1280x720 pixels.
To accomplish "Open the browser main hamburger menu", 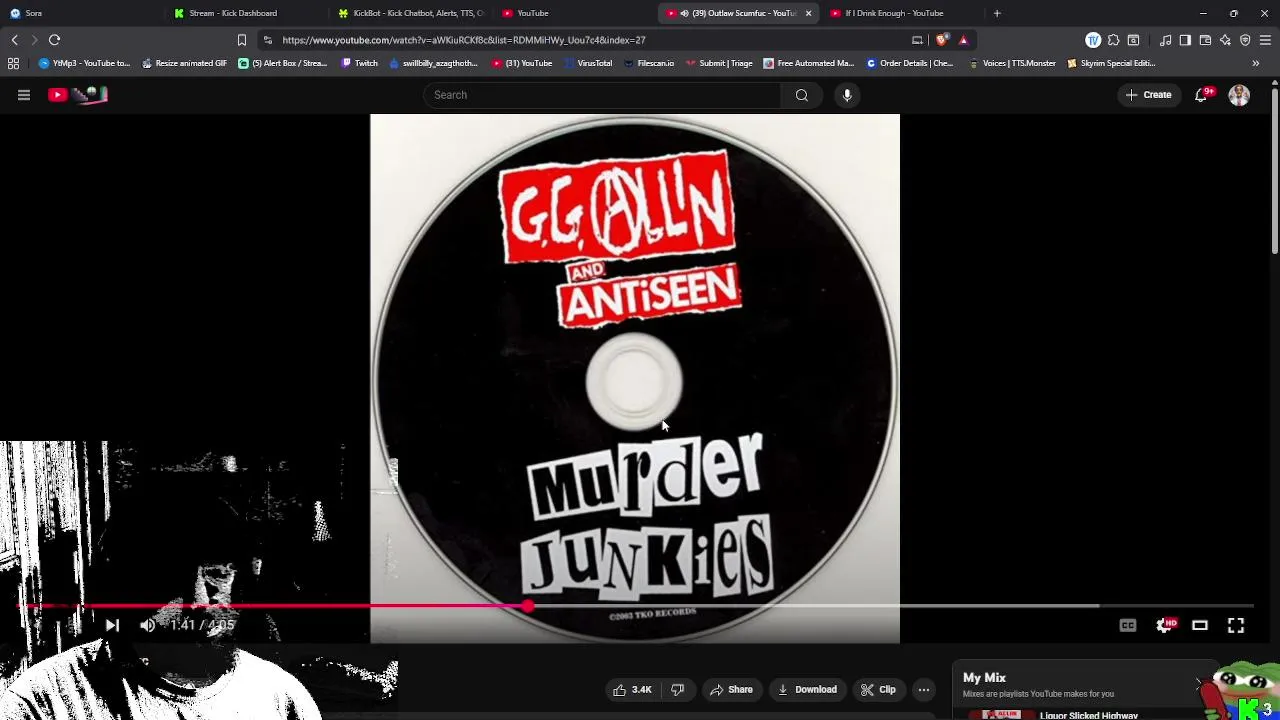I will pos(1265,40).
